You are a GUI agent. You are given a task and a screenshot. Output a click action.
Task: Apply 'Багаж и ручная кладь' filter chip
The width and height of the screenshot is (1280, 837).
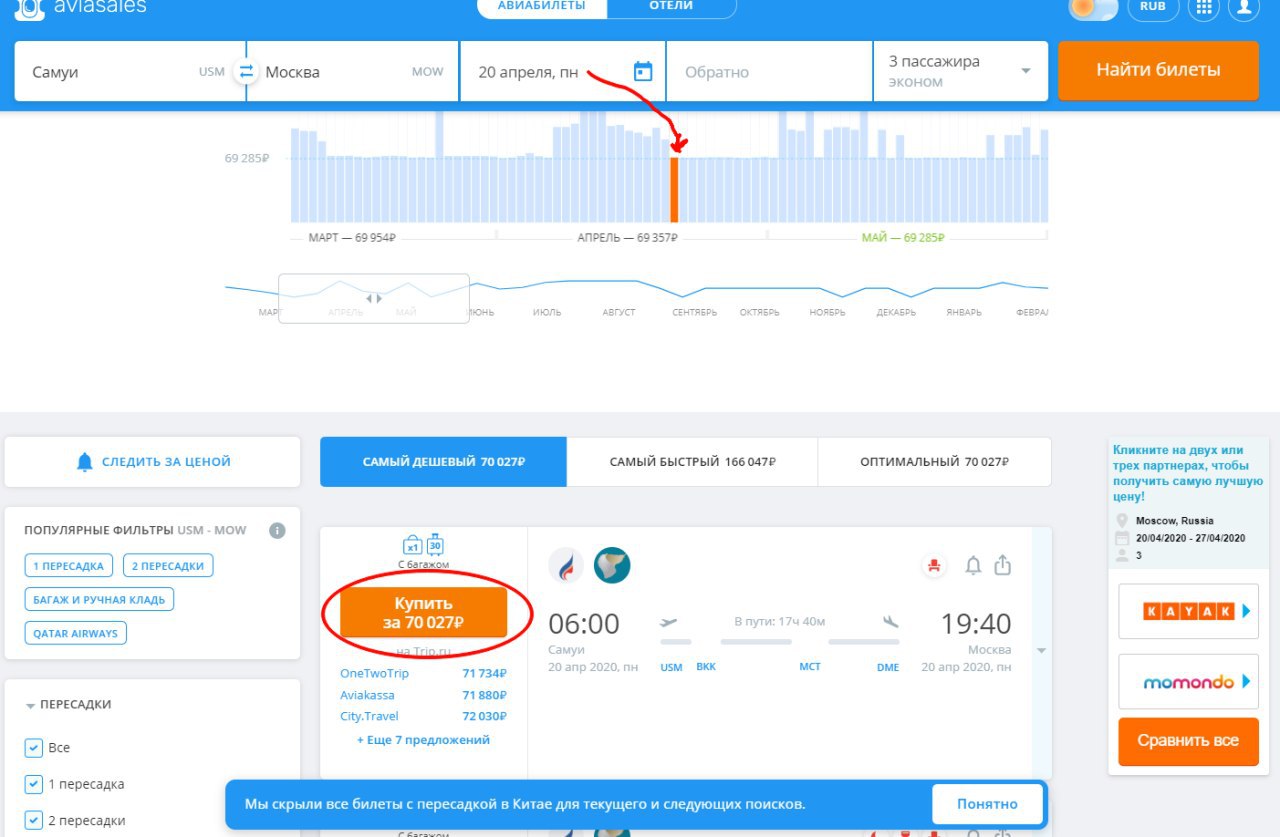100,600
